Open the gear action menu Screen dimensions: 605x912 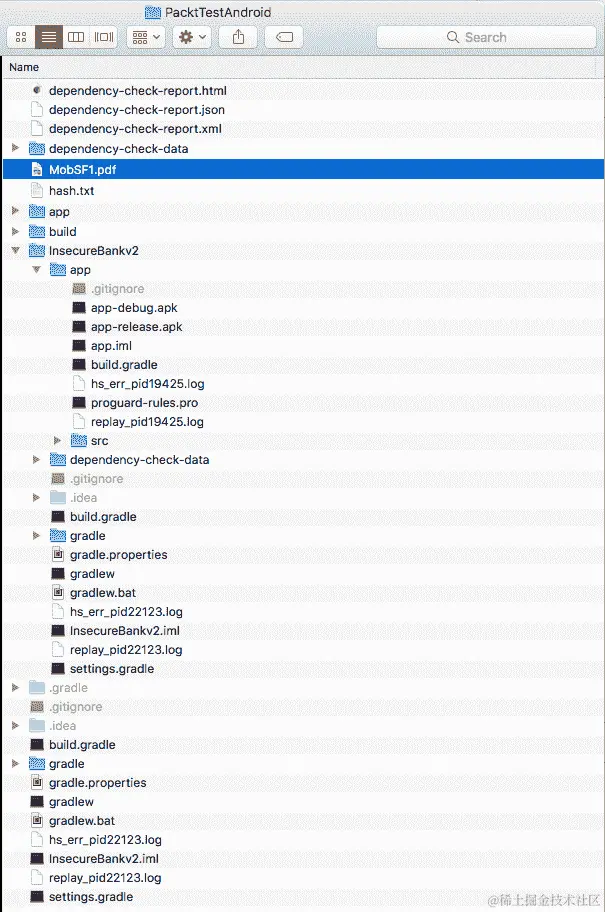193,37
